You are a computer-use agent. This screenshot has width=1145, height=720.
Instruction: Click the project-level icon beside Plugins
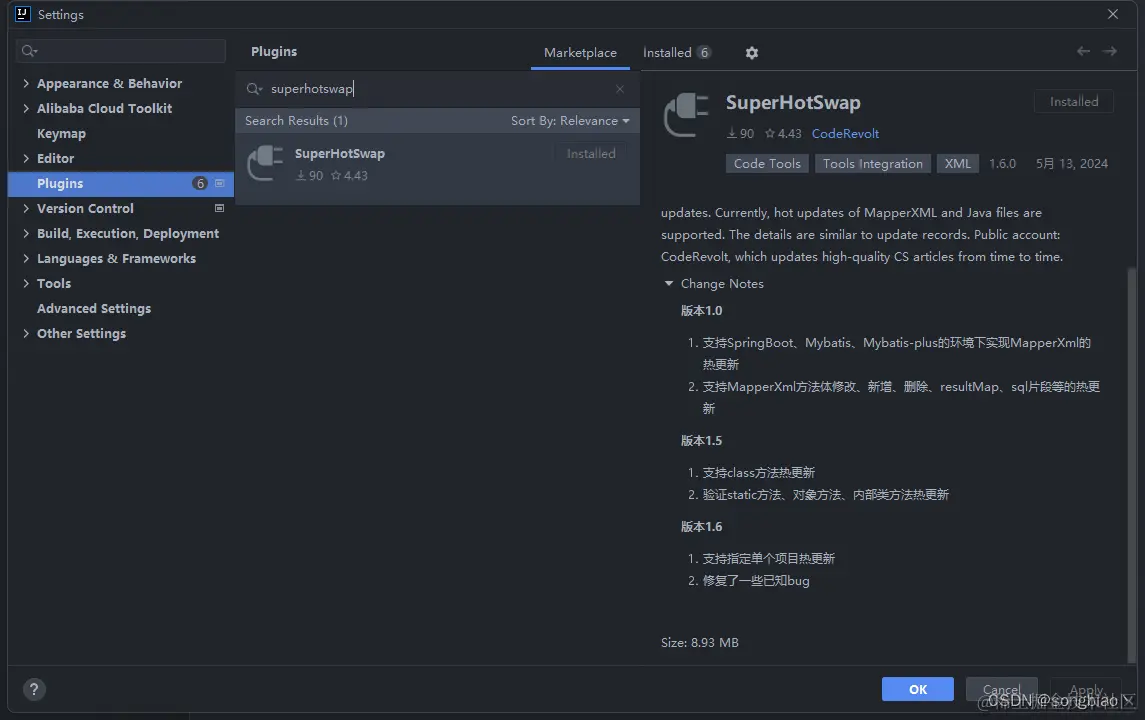coord(219,183)
